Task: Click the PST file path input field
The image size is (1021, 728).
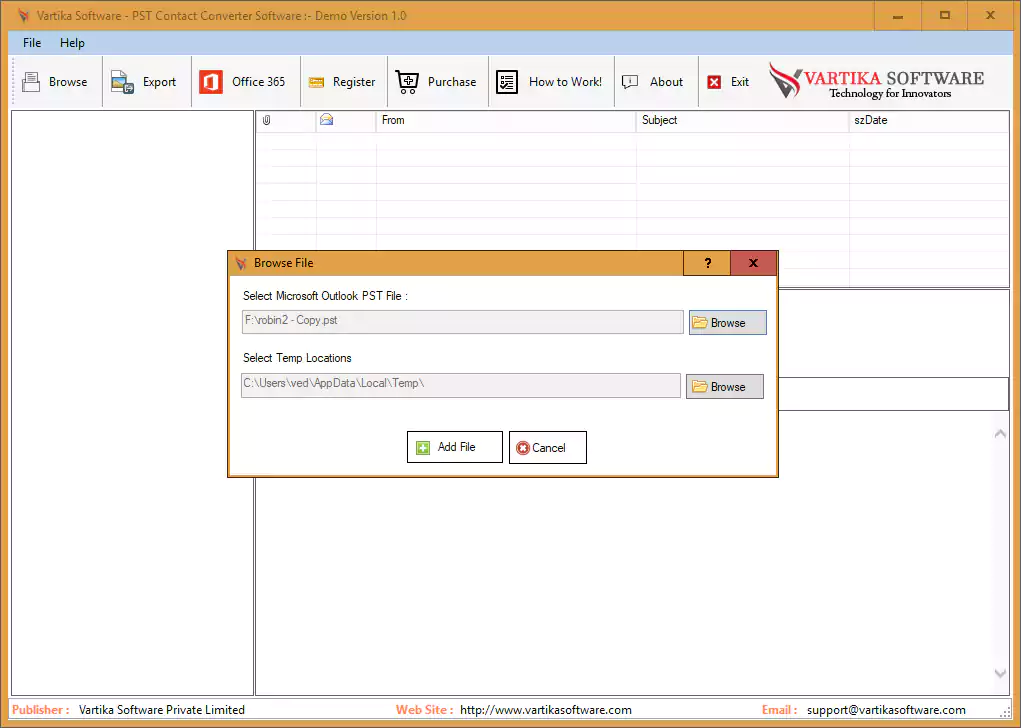Action: [462, 322]
